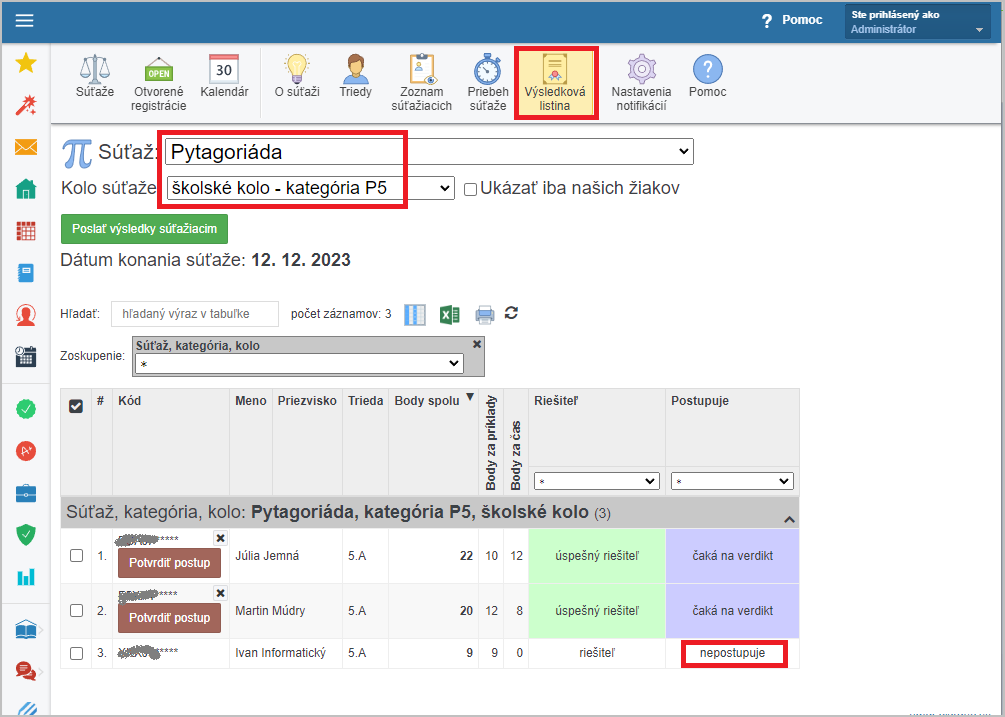This screenshot has width=1005, height=717.
Task: Click the X in Júlia Jemná row
Action: [x=220, y=538]
